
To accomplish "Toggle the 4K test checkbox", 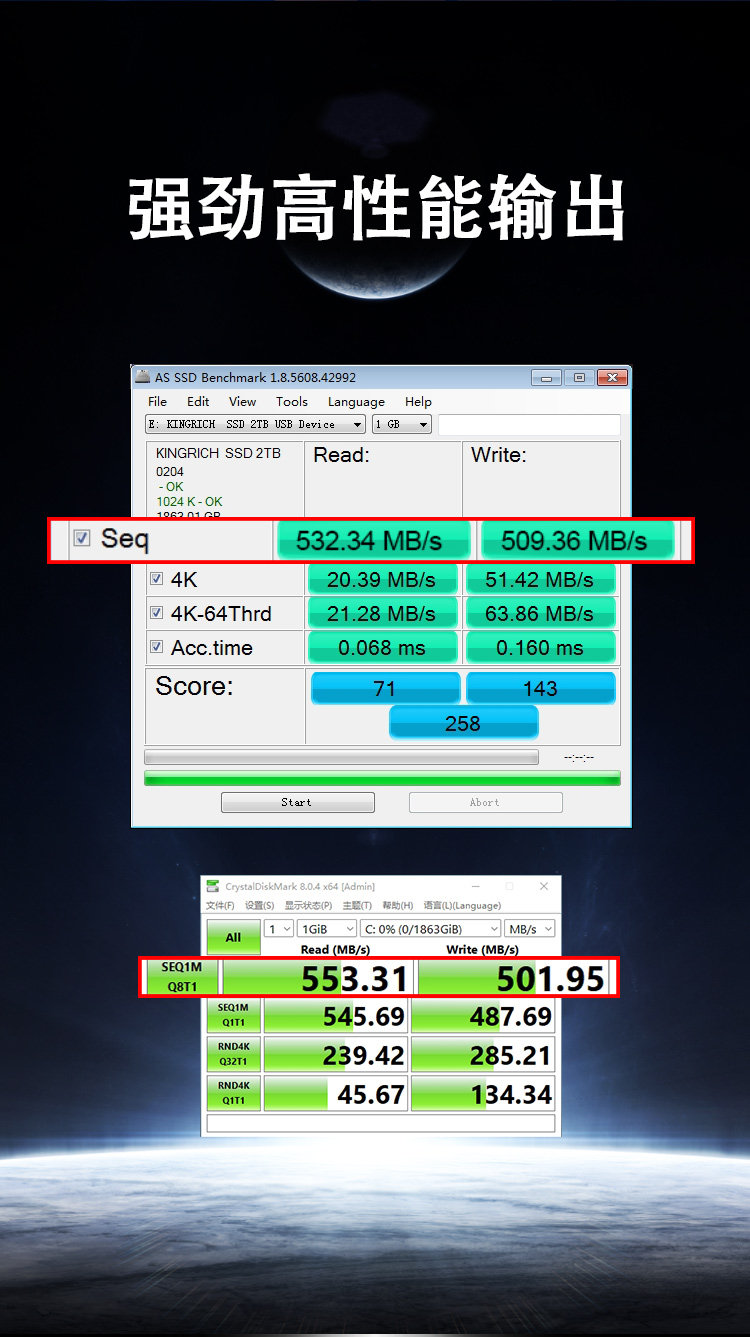I will point(156,578).
